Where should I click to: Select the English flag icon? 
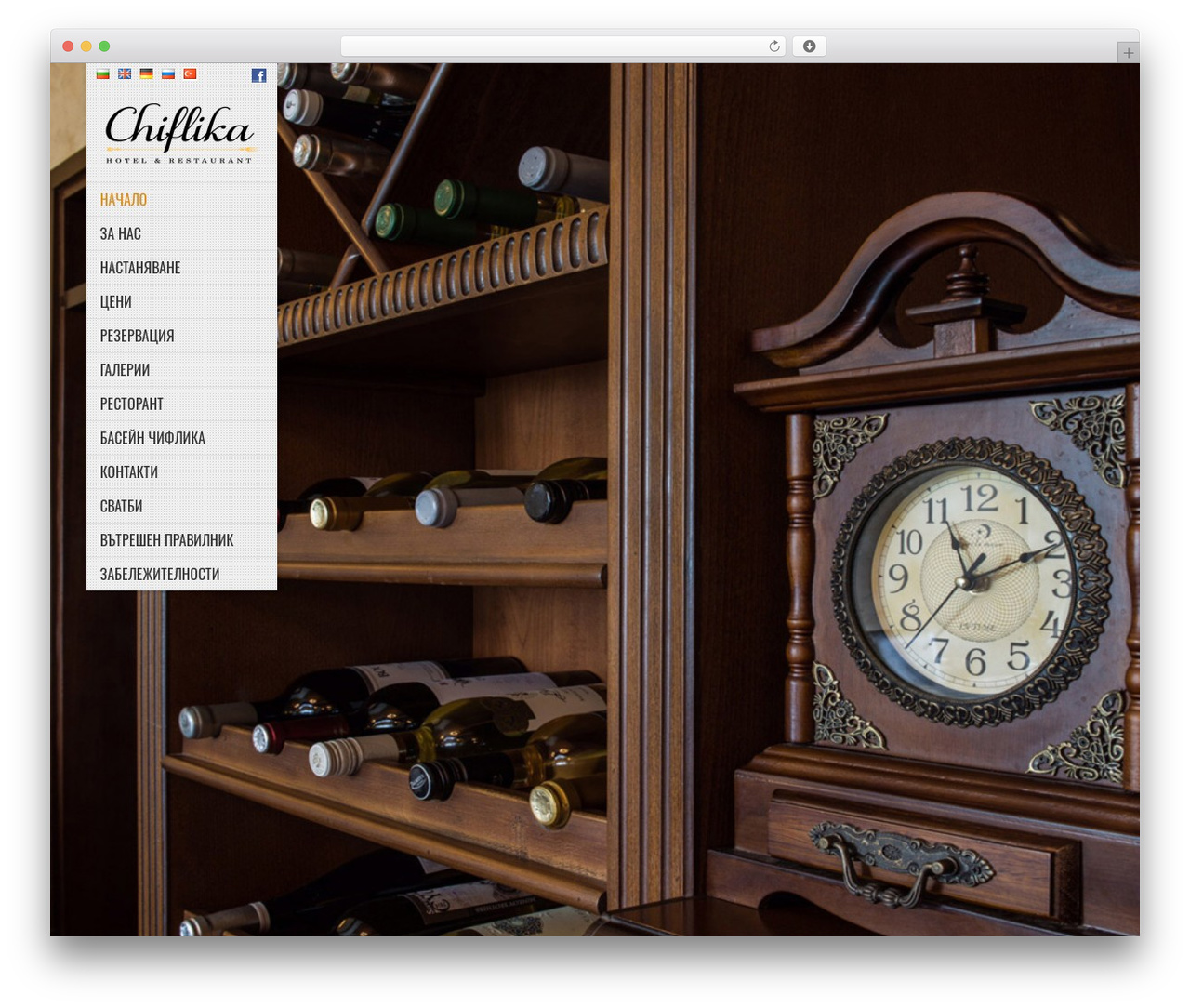pos(125,73)
